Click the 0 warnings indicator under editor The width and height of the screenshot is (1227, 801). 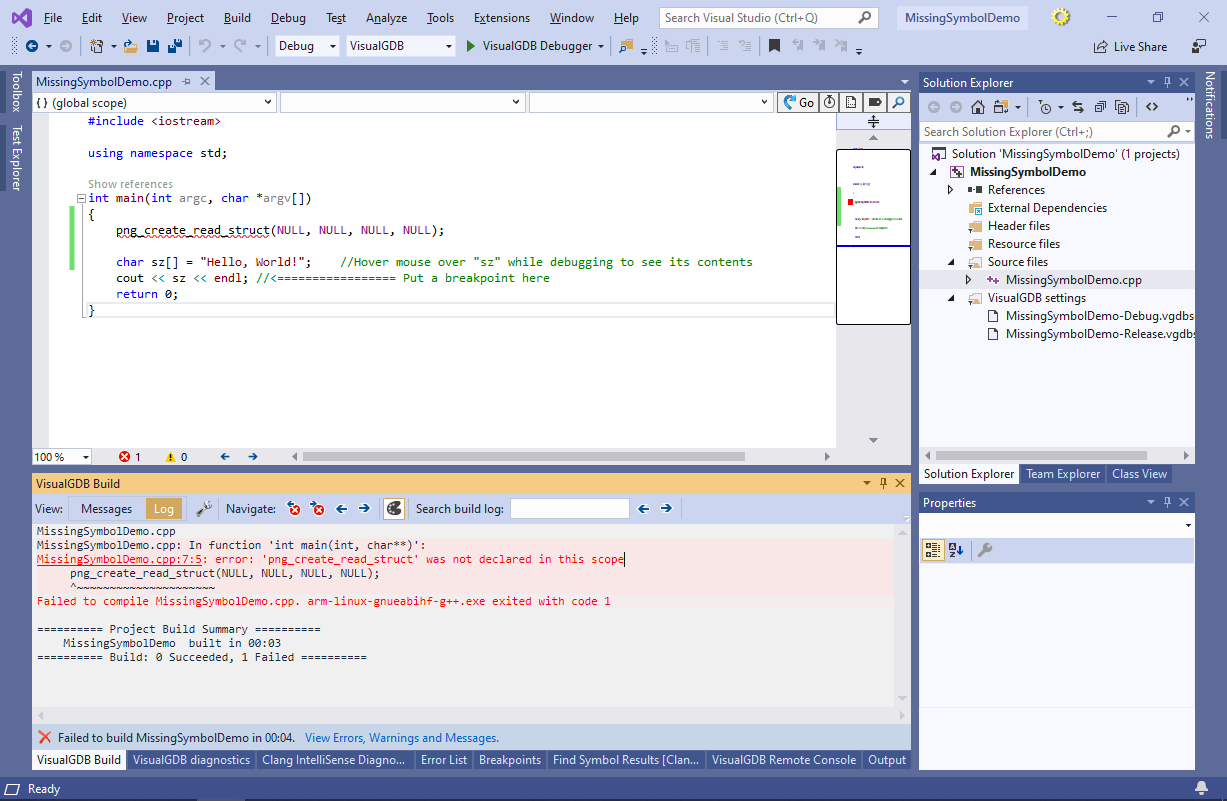[x=176, y=457]
